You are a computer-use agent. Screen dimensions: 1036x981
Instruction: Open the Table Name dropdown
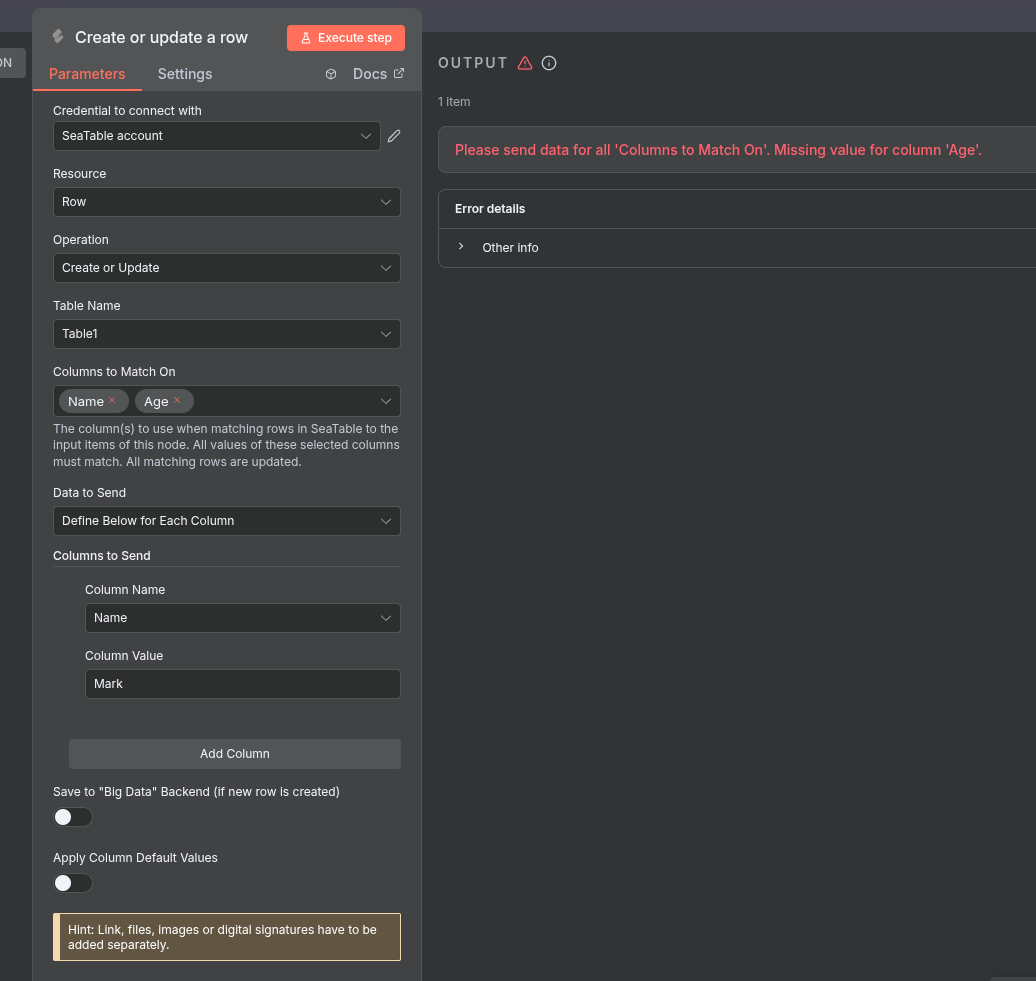tap(226, 334)
